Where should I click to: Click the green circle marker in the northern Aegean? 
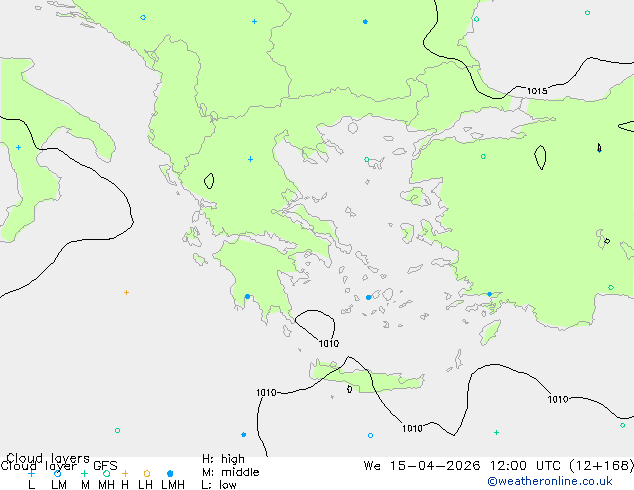click(x=366, y=160)
